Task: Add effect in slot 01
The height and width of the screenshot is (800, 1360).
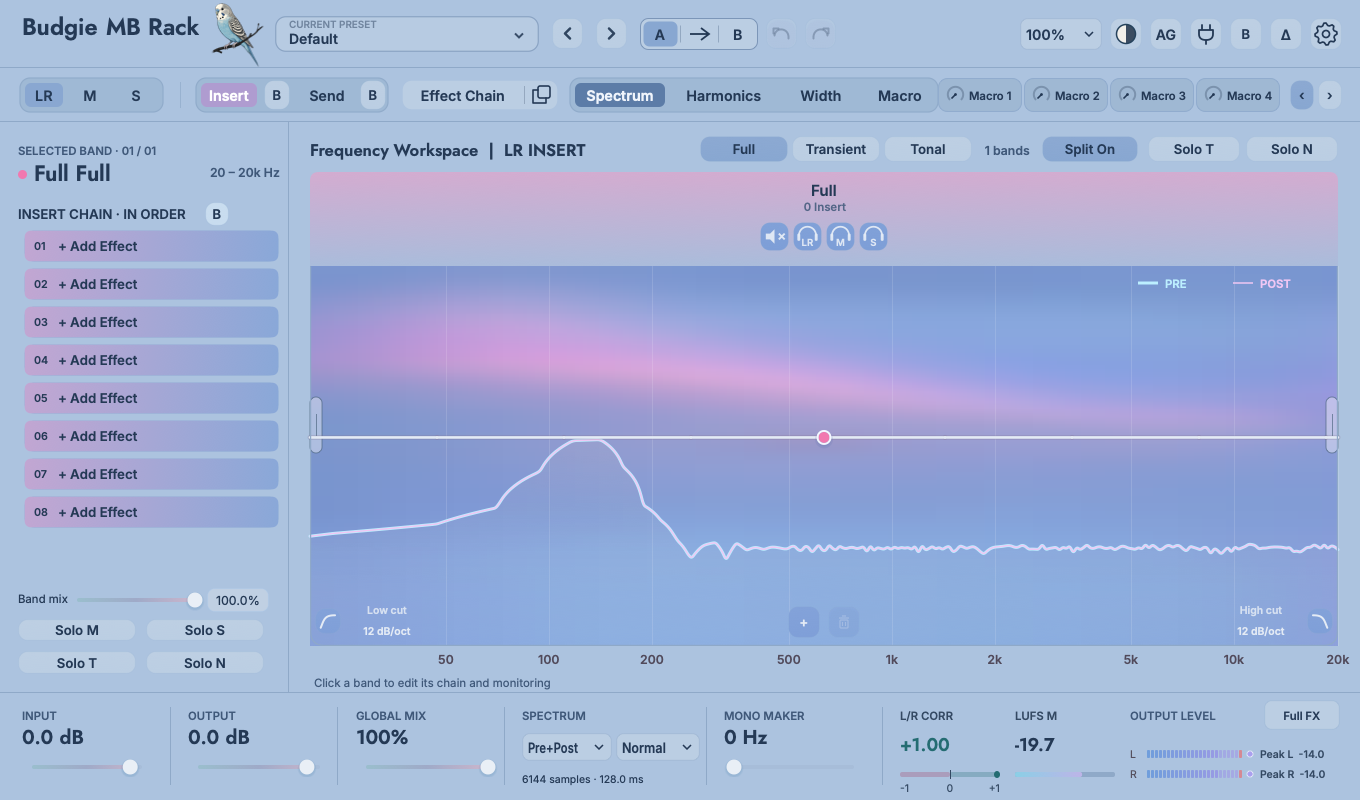Action: point(151,246)
